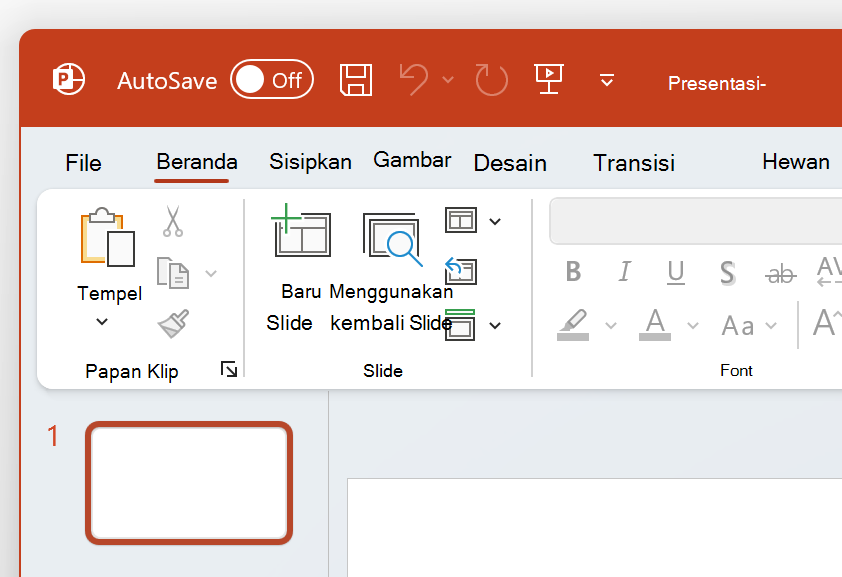Open the Change Case Aa dropdown arrow

click(771, 325)
